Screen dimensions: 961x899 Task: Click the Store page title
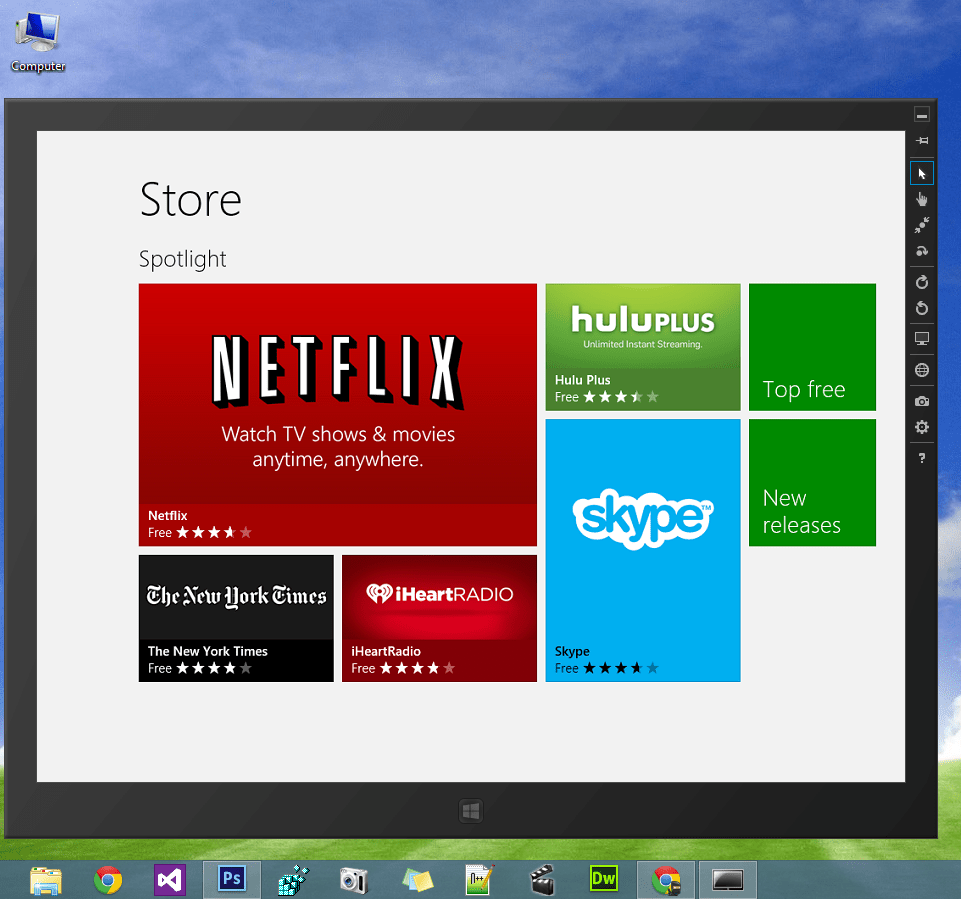(x=191, y=200)
